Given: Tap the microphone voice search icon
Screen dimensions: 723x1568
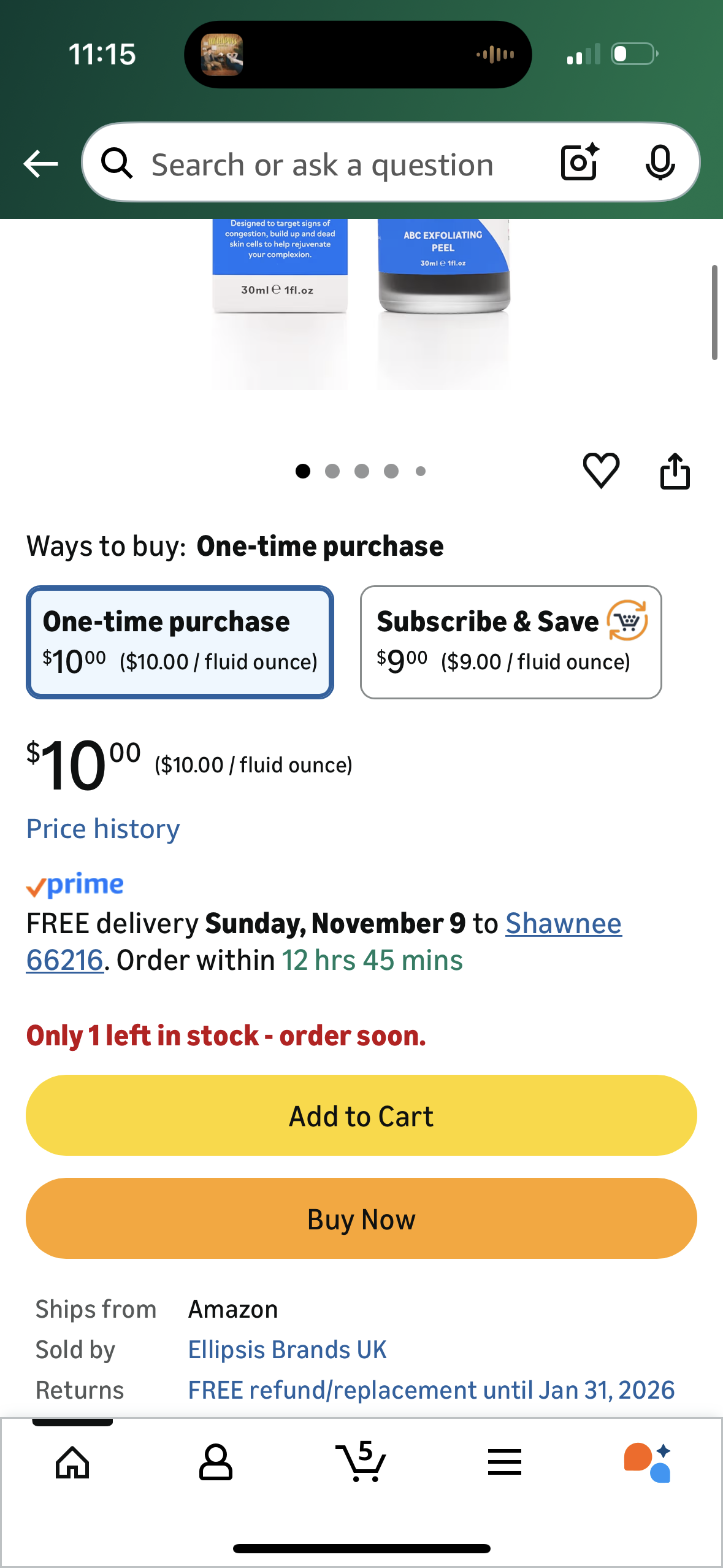Looking at the screenshot, I should (660, 163).
